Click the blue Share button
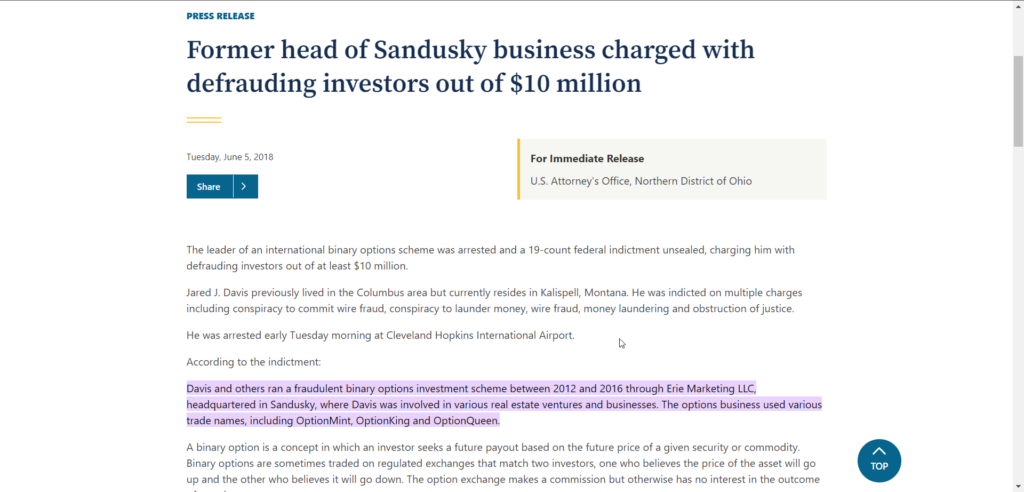The width and height of the screenshot is (1024, 492). 209,186
